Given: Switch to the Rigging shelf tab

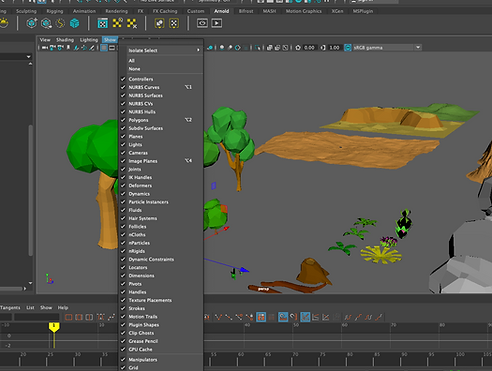Looking at the screenshot, I should pos(55,11).
